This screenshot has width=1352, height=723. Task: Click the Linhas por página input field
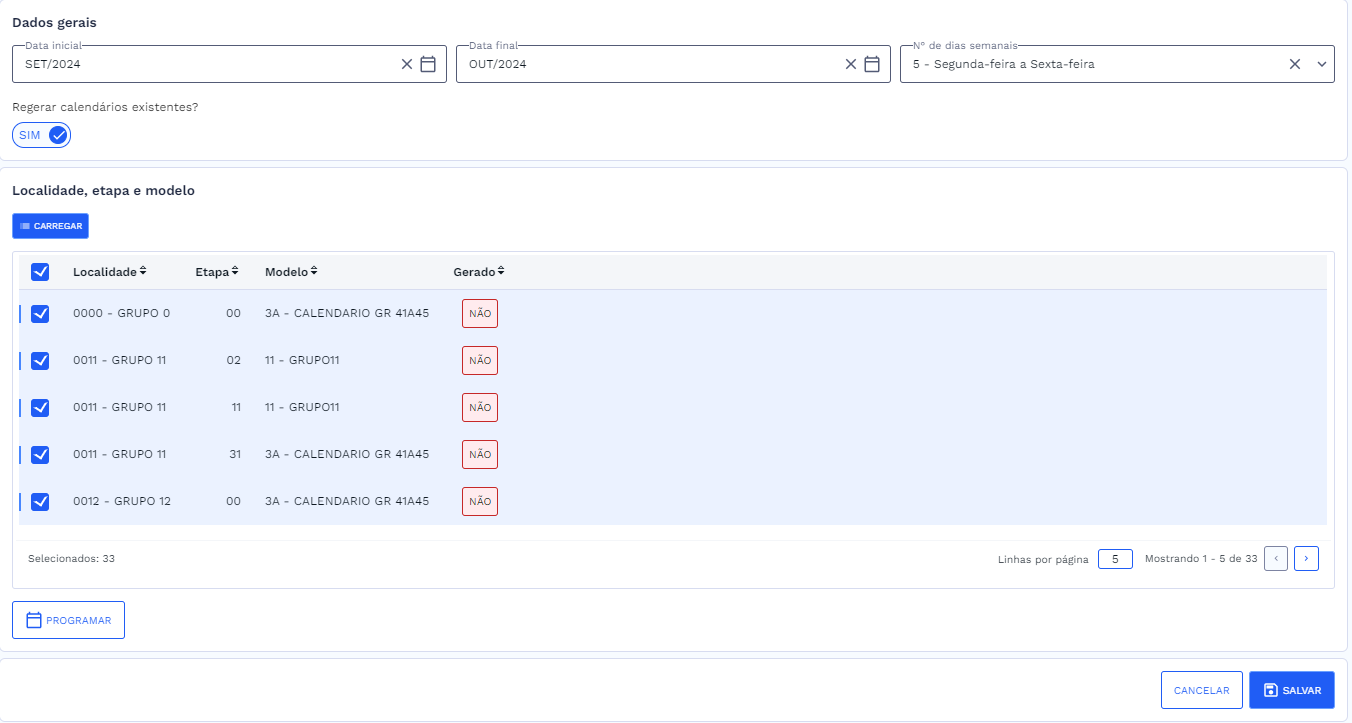point(1115,559)
